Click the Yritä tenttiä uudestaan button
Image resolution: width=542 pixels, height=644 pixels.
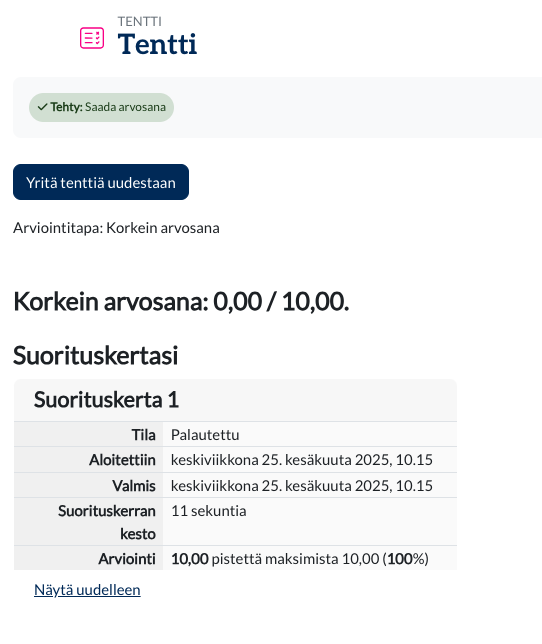coord(101,182)
